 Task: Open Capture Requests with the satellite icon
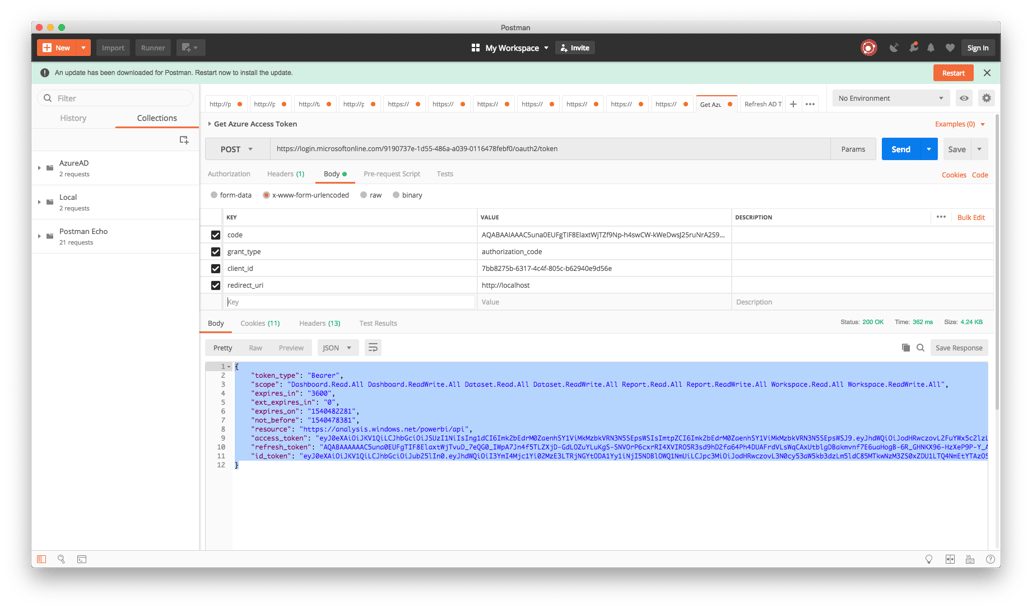(x=895, y=47)
